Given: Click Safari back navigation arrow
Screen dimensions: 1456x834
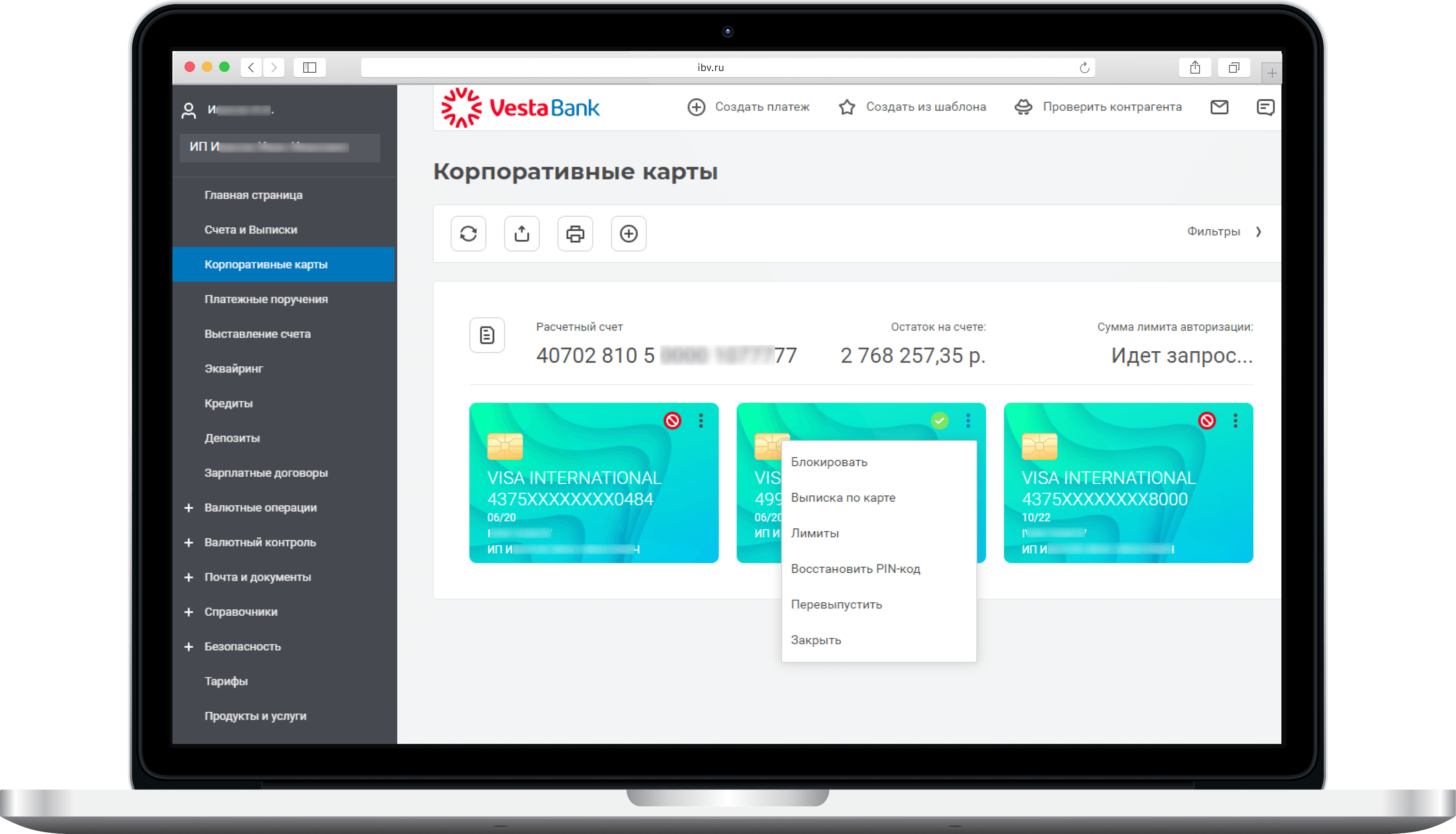Looking at the screenshot, I should [252, 68].
